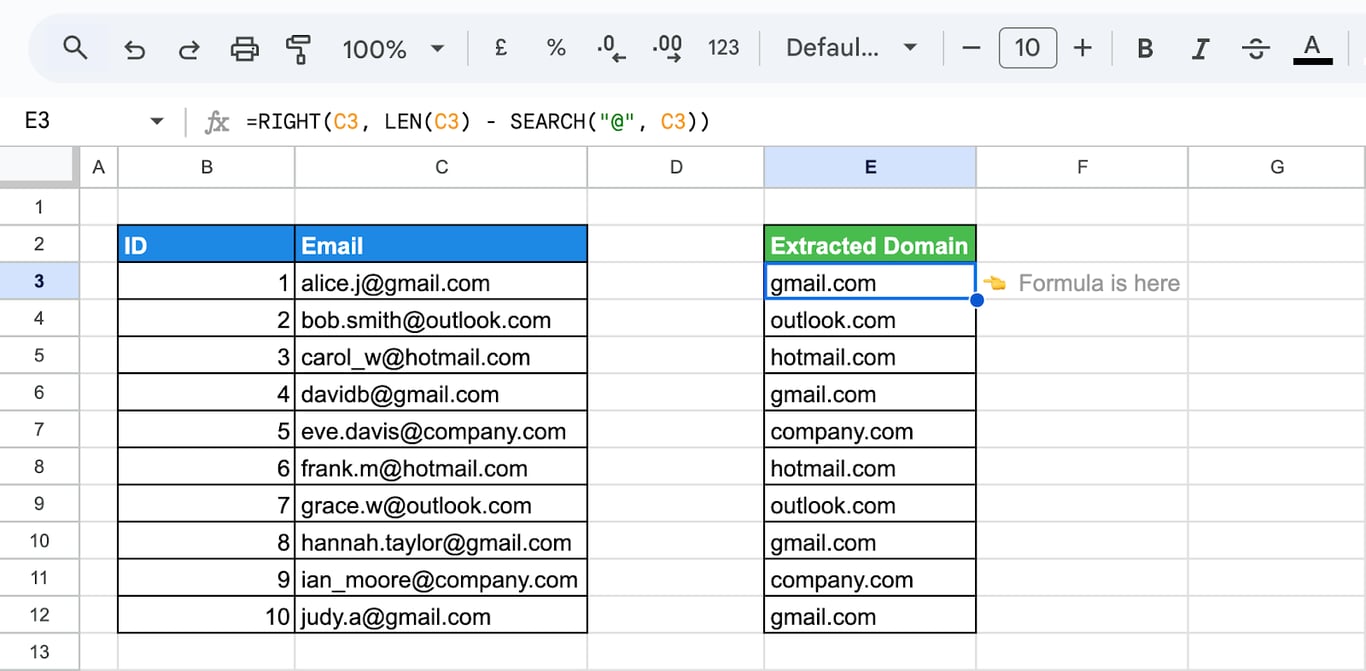This screenshot has height=671, width=1366.
Task: Open the Name box dropdown arrow
Action: [157, 122]
